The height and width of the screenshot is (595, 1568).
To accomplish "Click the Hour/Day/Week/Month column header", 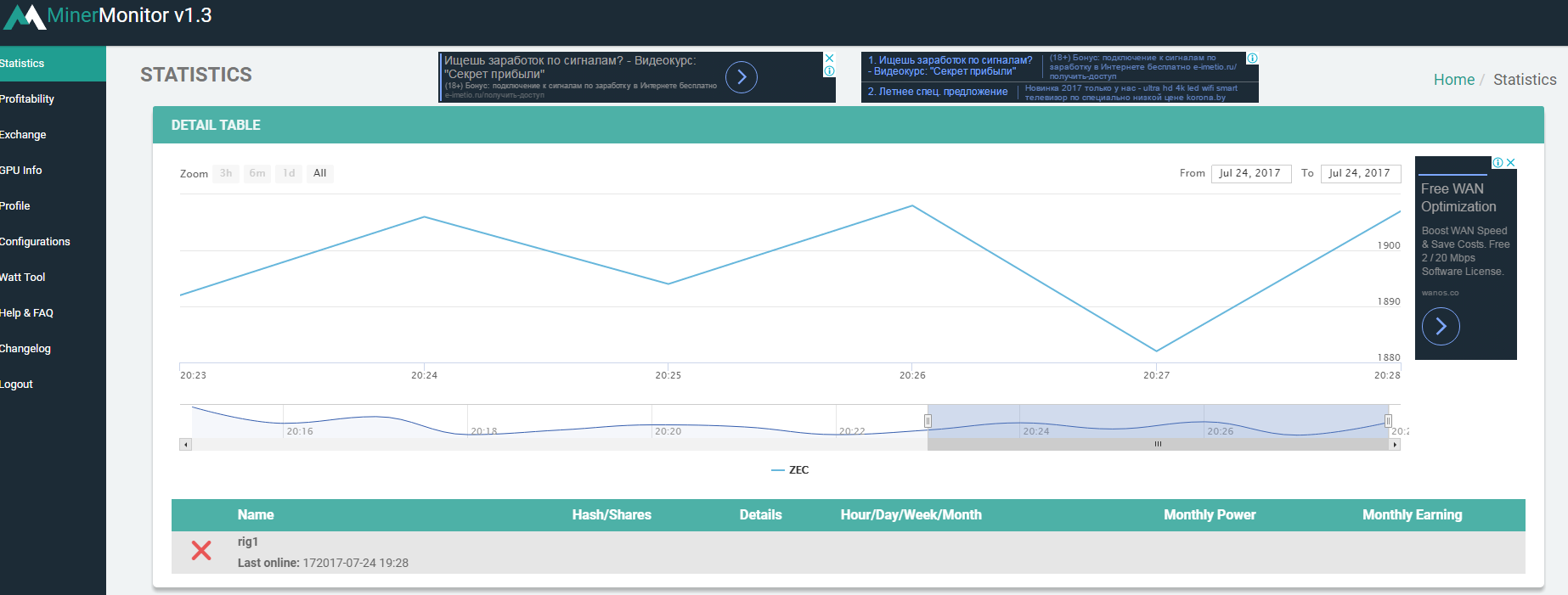I will [x=911, y=514].
